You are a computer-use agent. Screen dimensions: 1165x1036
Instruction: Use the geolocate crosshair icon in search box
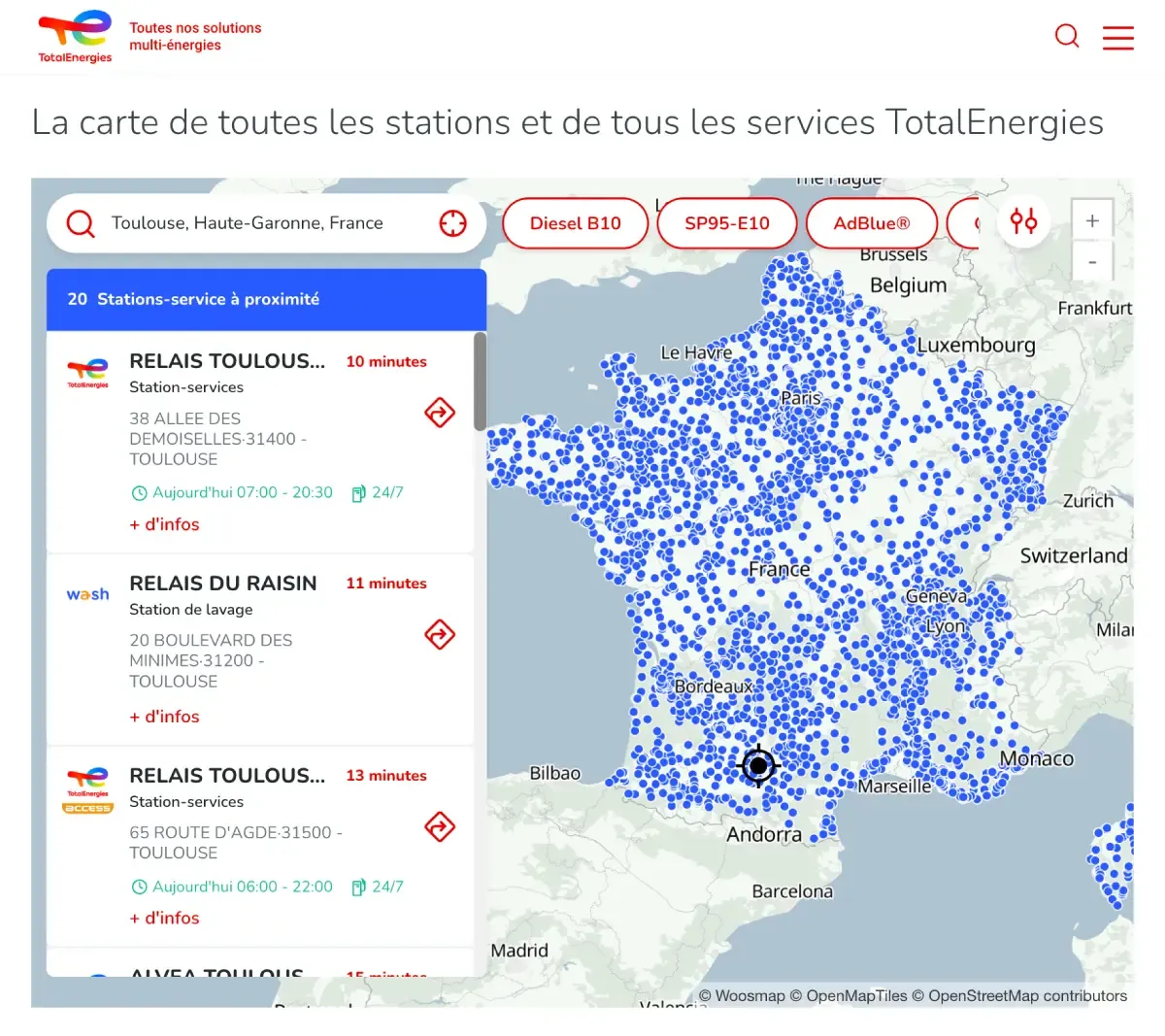[x=452, y=223]
